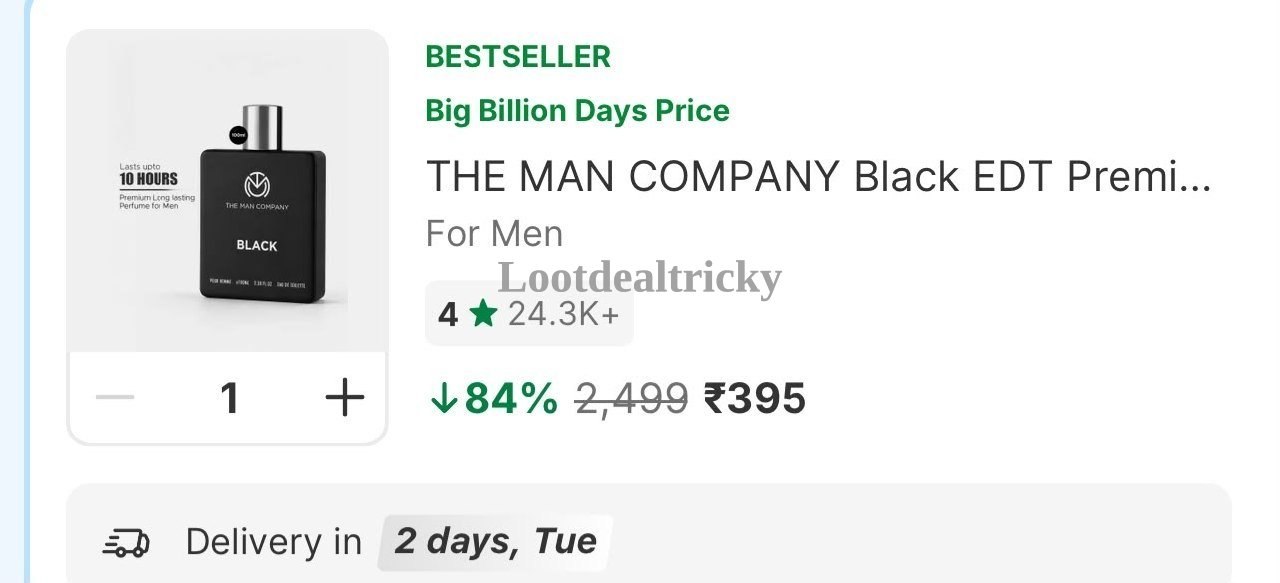Select the quantity value 1
1280x583 pixels.
coord(230,398)
